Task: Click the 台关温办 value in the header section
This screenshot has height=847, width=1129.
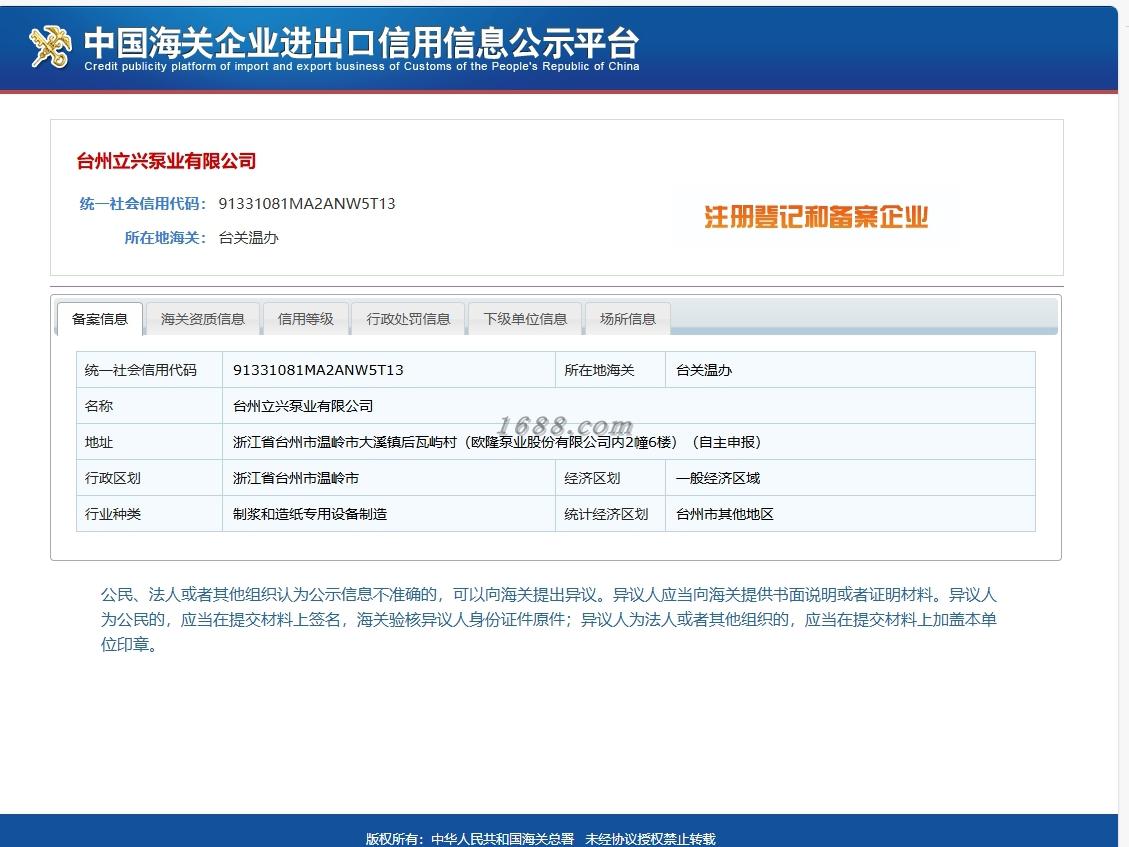Action: [248, 238]
